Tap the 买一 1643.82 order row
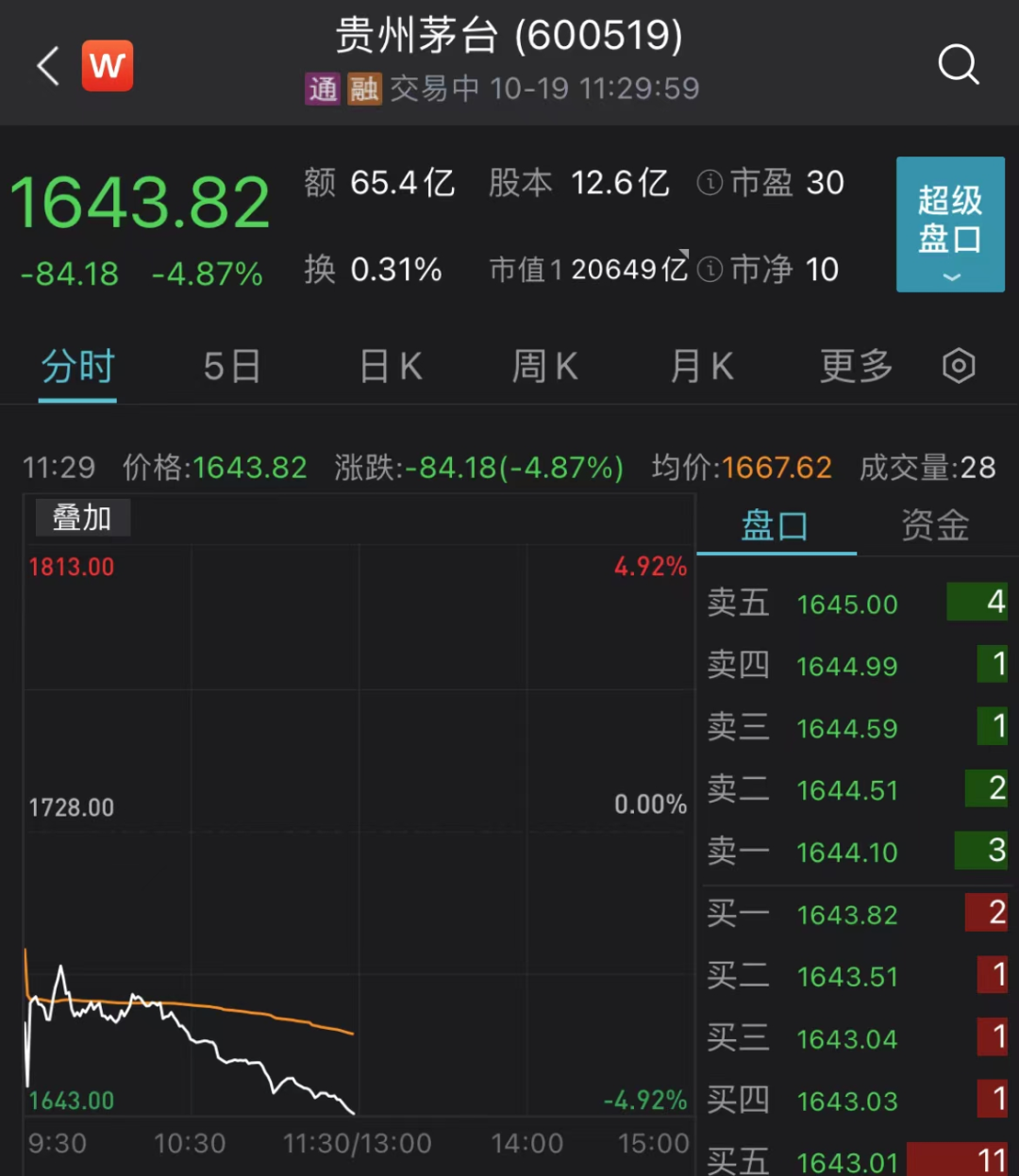 point(857,914)
